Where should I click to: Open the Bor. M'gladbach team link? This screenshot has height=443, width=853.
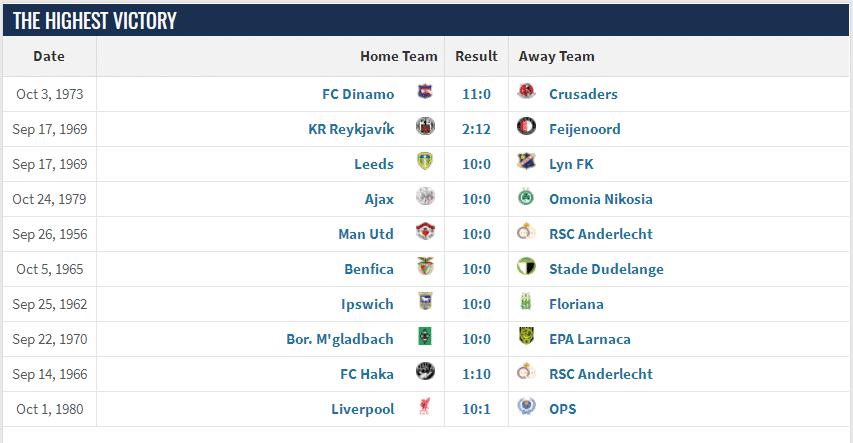pos(340,339)
